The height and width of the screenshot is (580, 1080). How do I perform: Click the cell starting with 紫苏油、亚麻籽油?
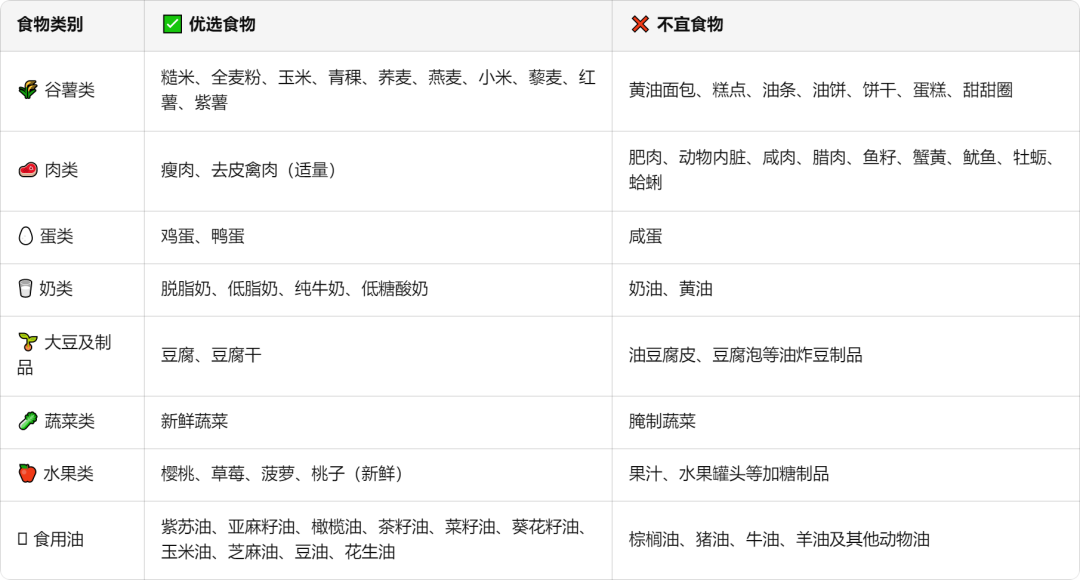(x=378, y=540)
